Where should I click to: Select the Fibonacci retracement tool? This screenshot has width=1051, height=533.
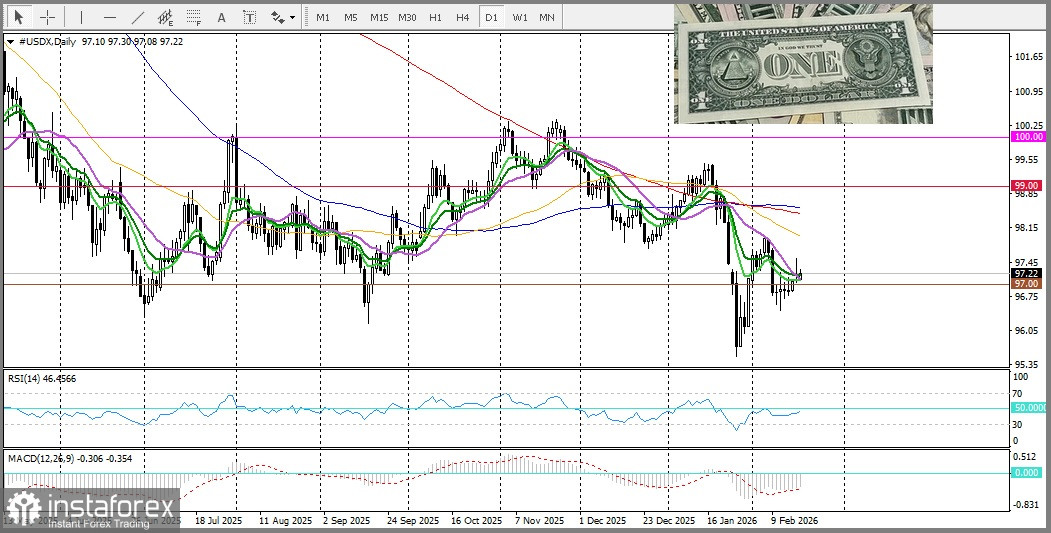coord(194,17)
